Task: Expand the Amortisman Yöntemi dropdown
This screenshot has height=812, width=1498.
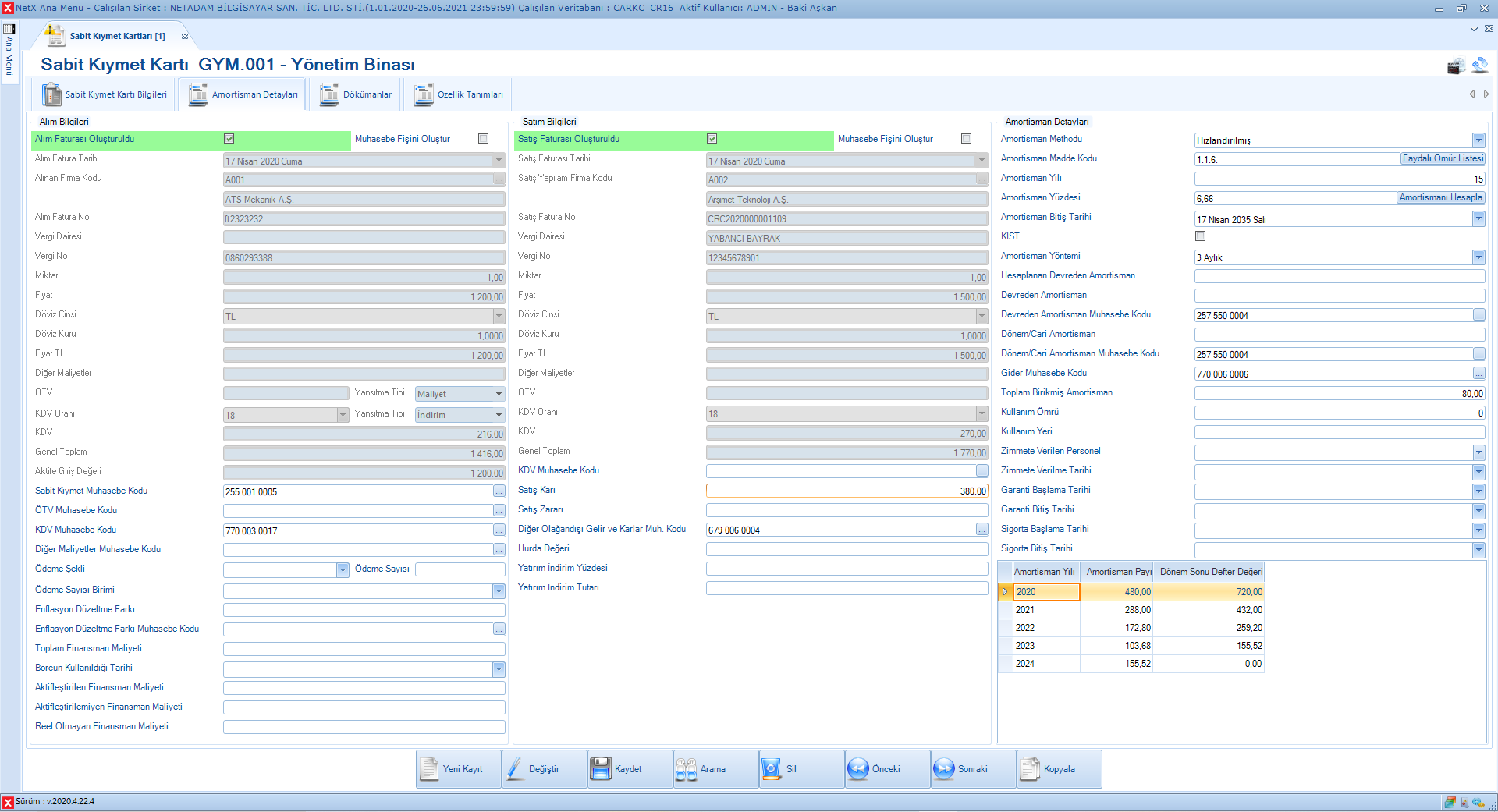Action: point(1478,257)
